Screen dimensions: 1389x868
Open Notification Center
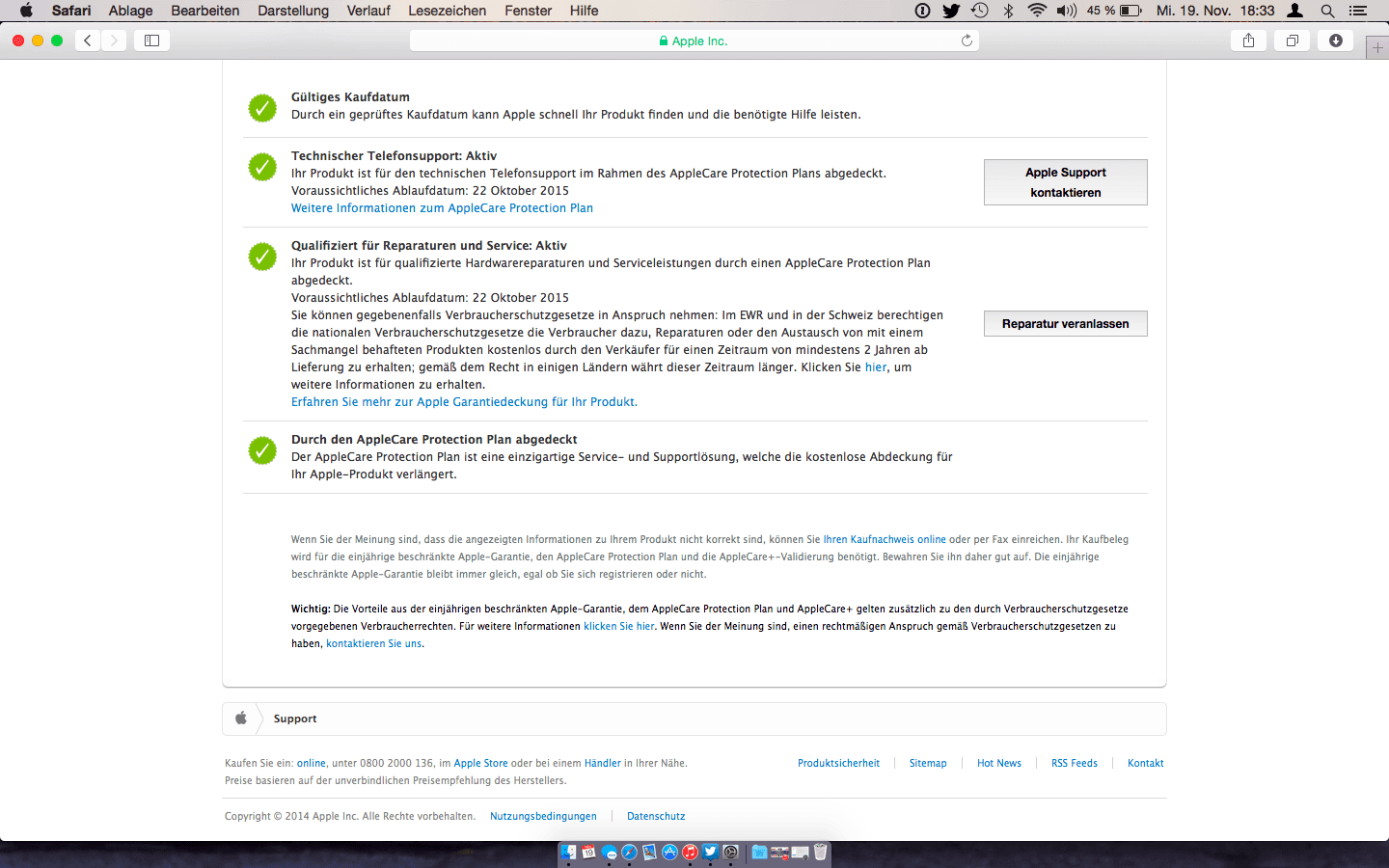coord(1358,11)
